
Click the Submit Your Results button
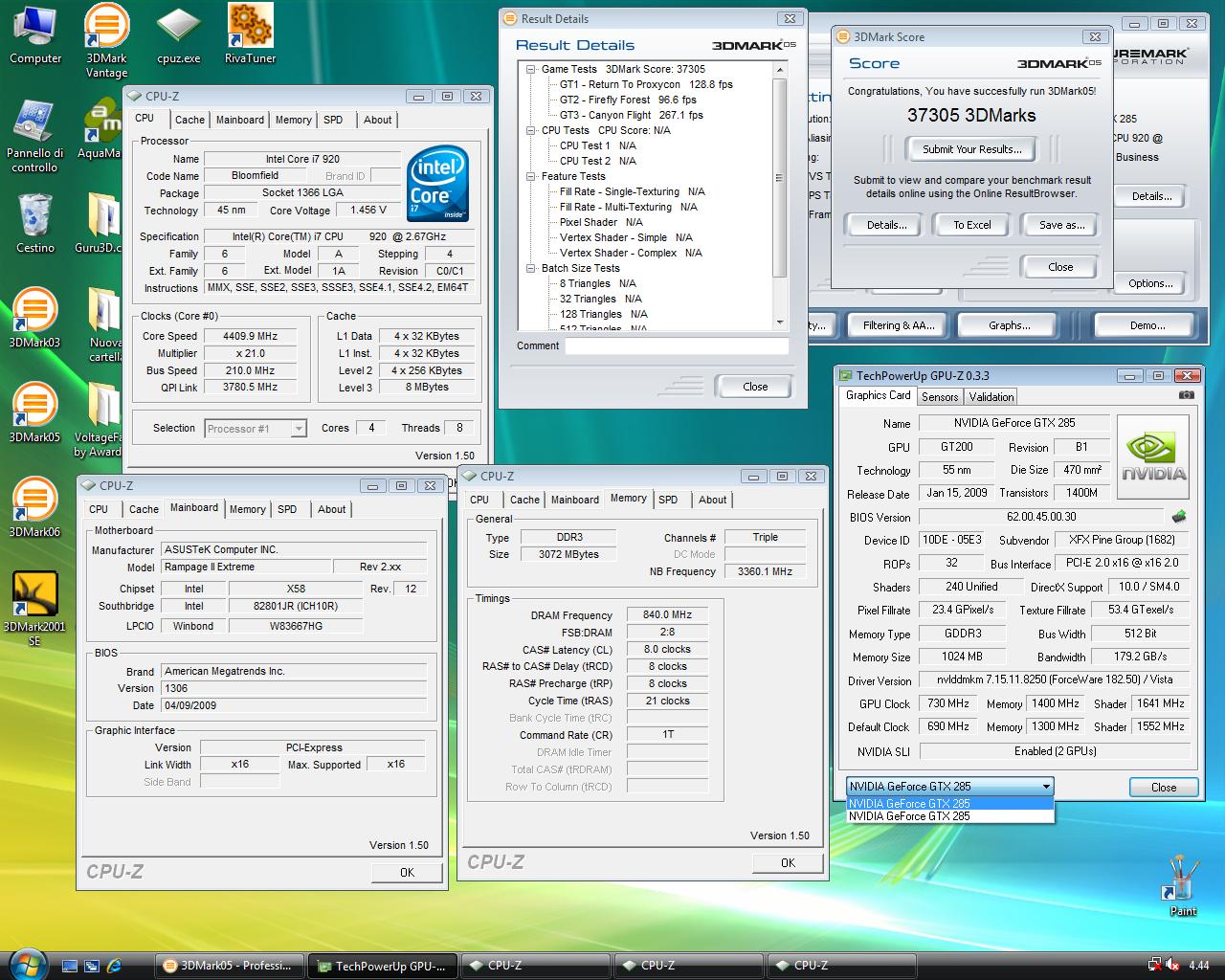click(x=971, y=149)
